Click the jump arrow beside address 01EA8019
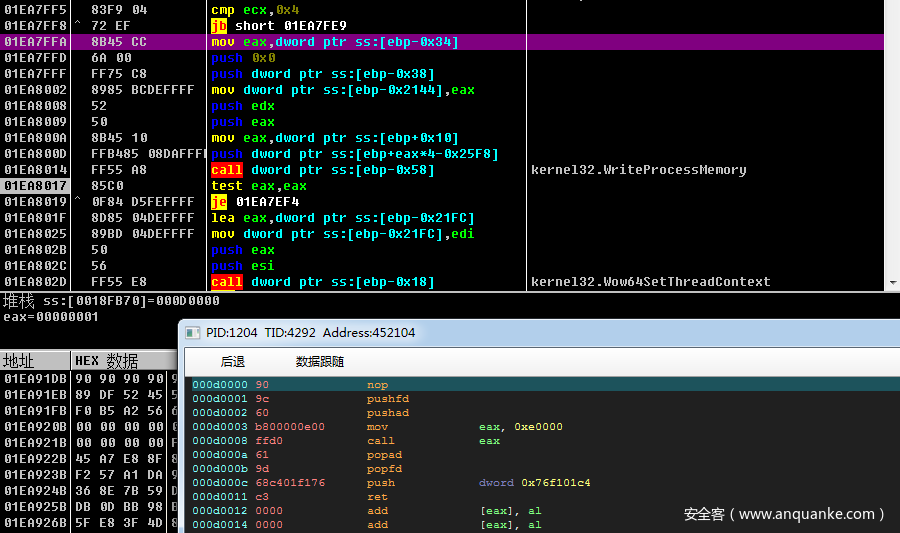Screen dimensions: 900x533 (78, 202)
